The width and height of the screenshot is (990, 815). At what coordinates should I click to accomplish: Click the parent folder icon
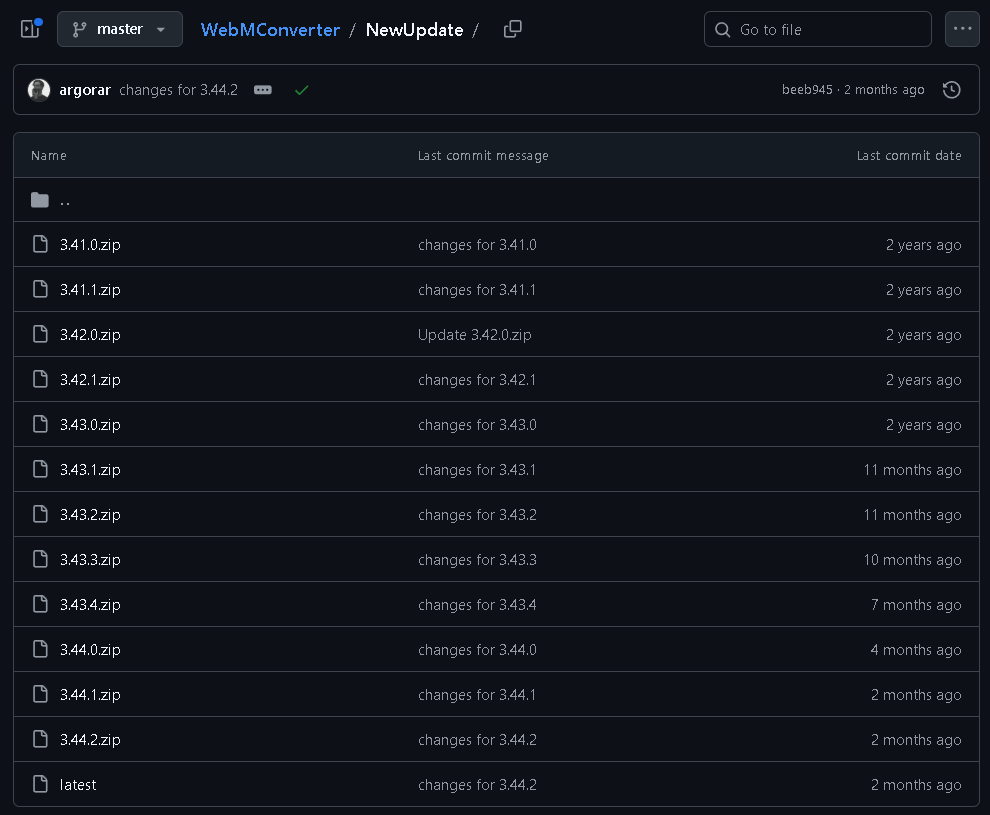point(40,200)
